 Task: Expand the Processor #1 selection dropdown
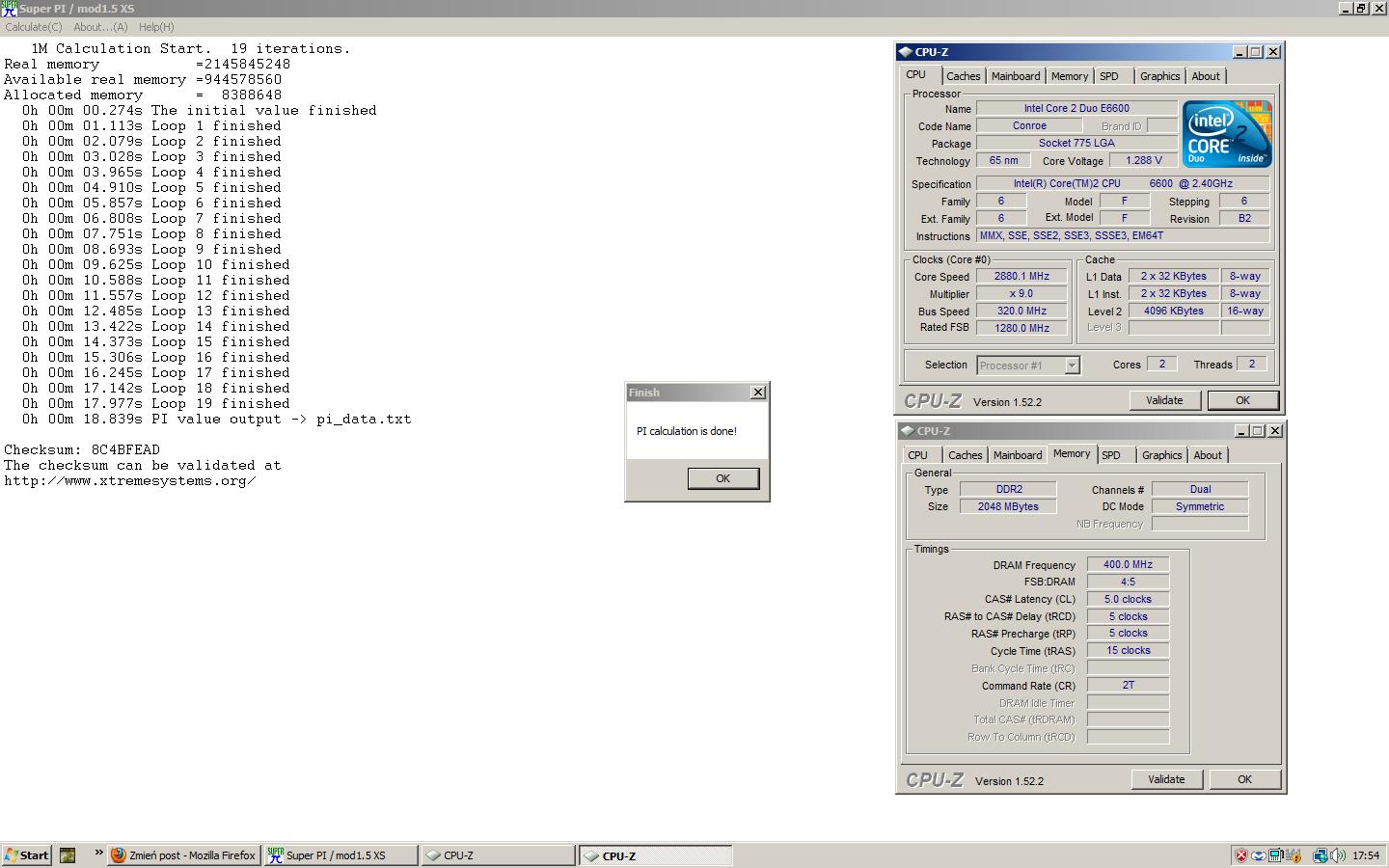pyautogui.click(x=1071, y=366)
